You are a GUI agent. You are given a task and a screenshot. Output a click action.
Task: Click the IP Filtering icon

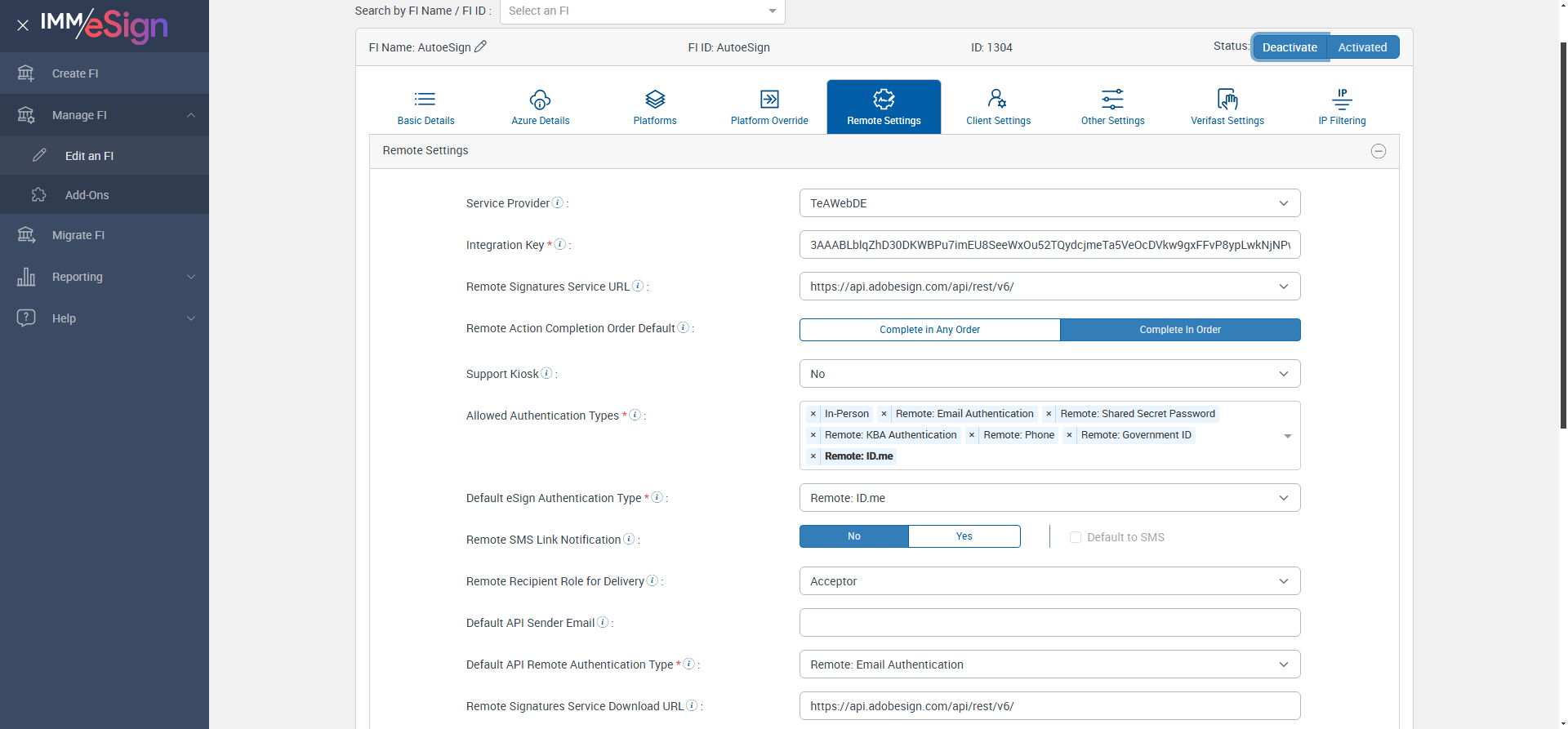[x=1341, y=100]
